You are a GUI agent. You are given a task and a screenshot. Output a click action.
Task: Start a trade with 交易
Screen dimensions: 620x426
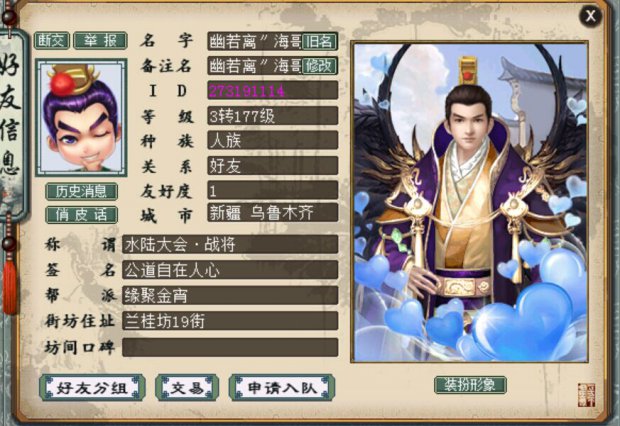pos(187,388)
